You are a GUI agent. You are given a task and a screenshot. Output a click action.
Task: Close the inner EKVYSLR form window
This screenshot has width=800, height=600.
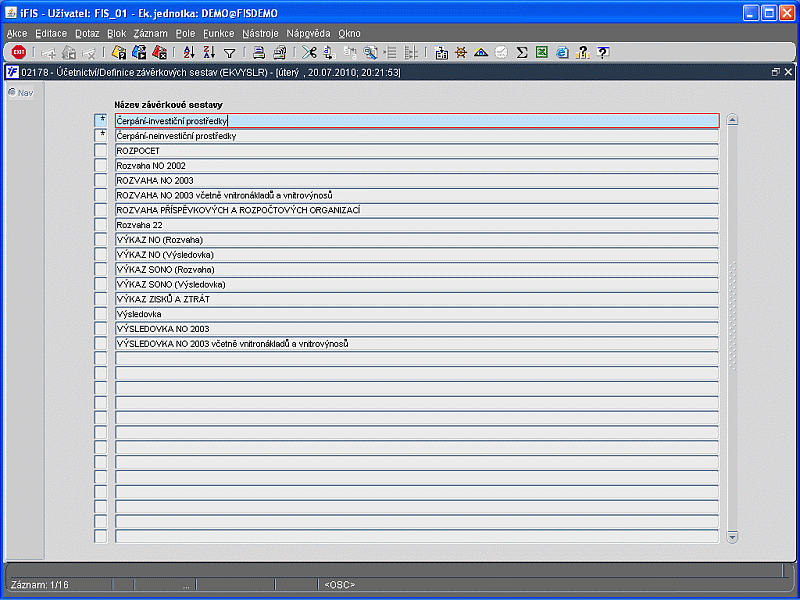tap(788, 72)
